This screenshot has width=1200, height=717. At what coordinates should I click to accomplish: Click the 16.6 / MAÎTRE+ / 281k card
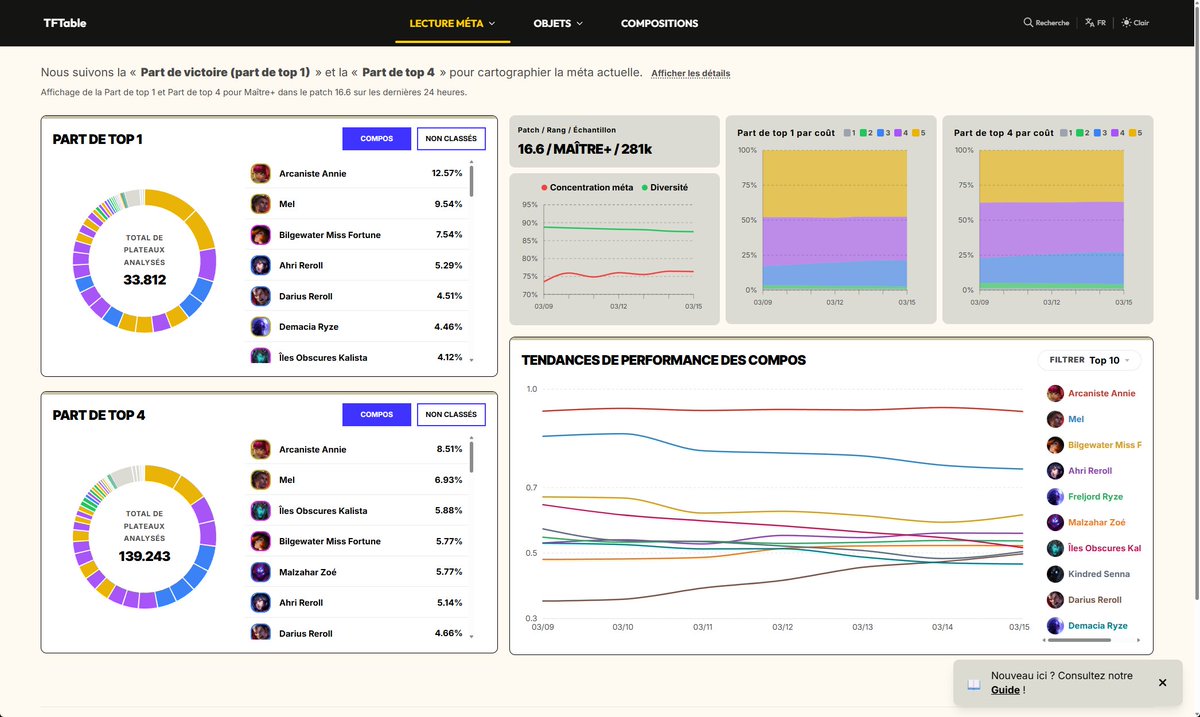point(614,141)
